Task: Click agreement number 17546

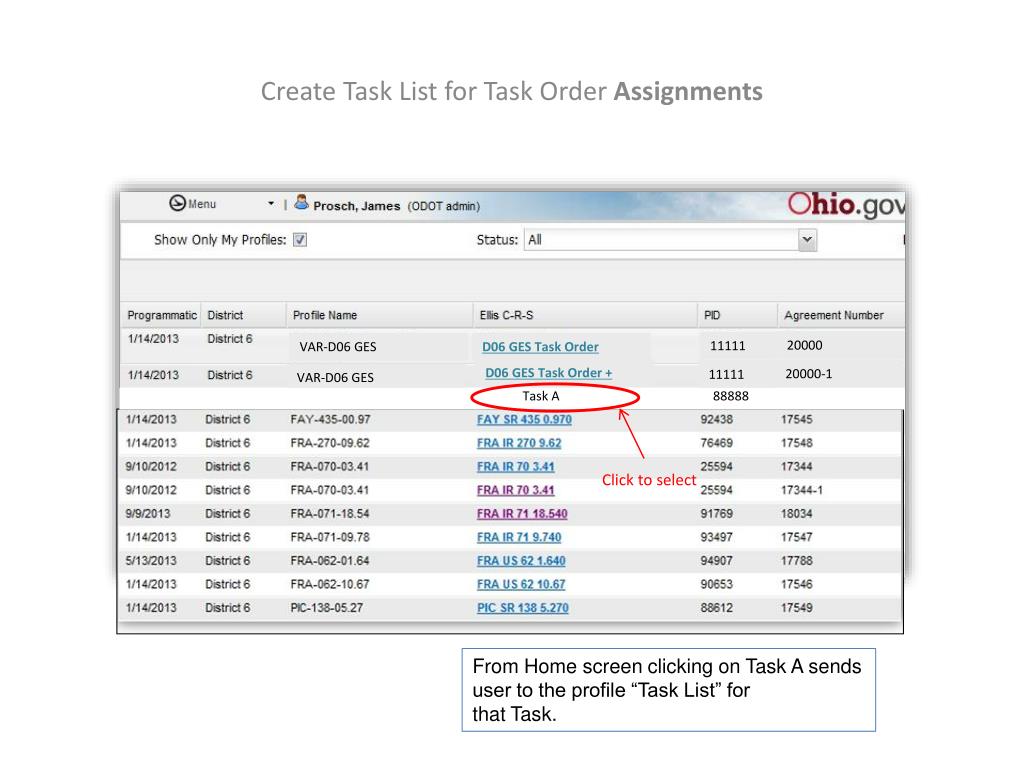Action: click(797, 584)
